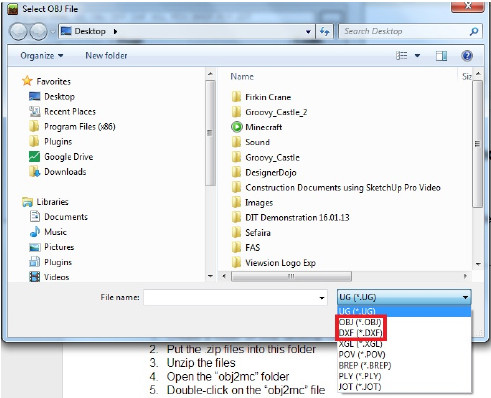Choose JOT (*.JOT) from file type list
491x398 pixels.
click(360, 387)
